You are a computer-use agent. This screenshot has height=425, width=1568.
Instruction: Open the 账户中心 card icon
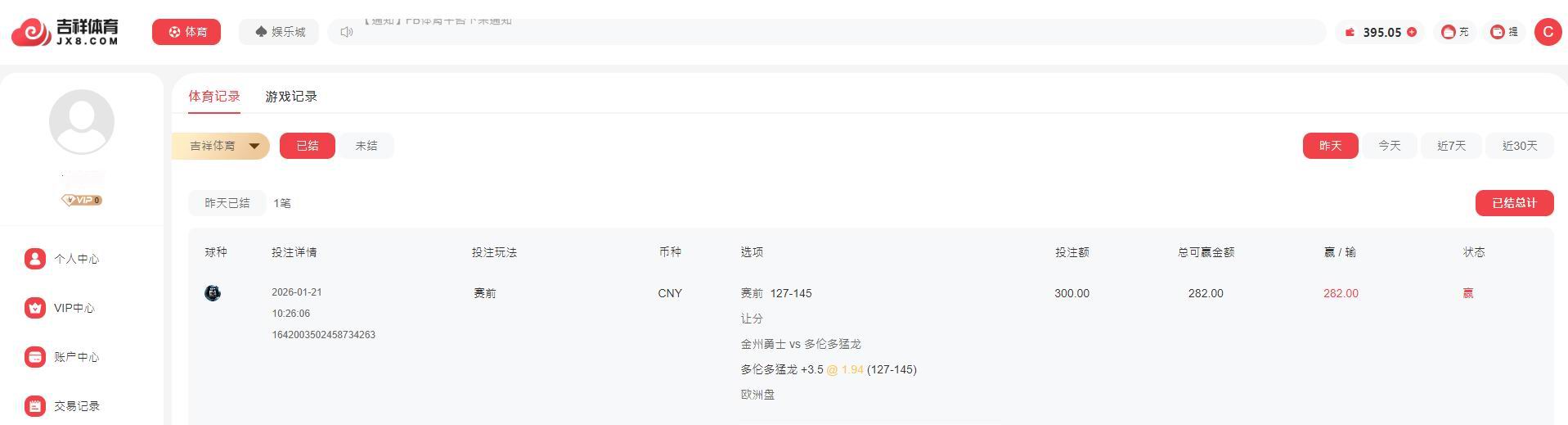34,357
